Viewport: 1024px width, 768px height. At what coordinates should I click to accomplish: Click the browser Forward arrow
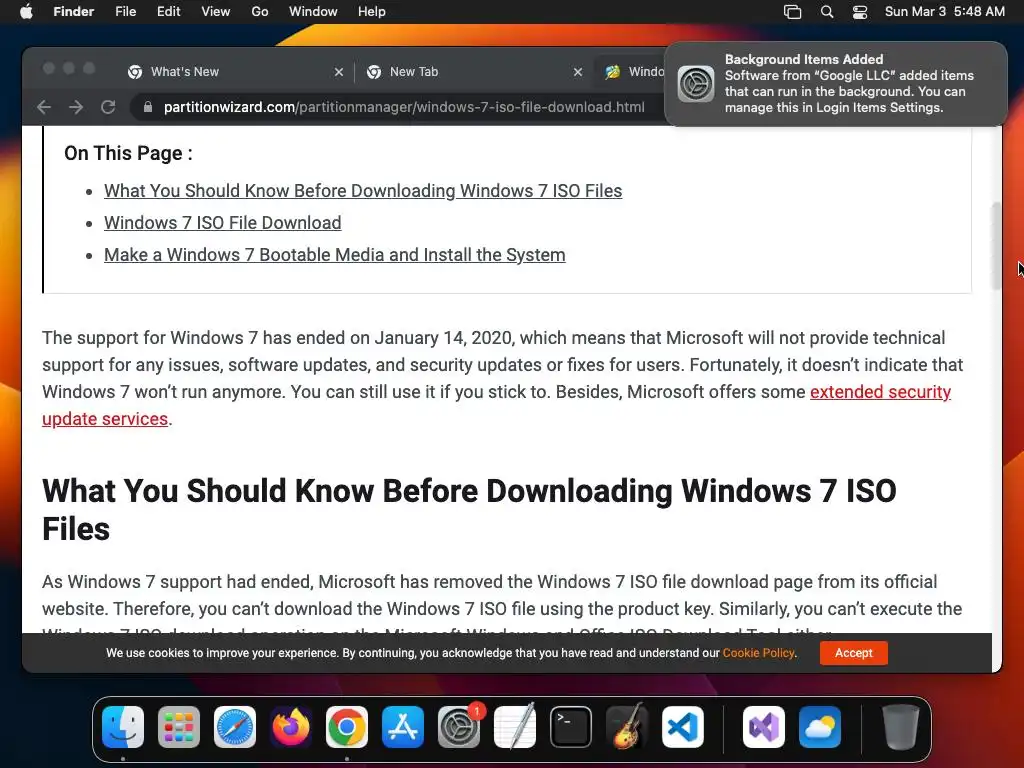pyautogui.click(x=76, y=107)
